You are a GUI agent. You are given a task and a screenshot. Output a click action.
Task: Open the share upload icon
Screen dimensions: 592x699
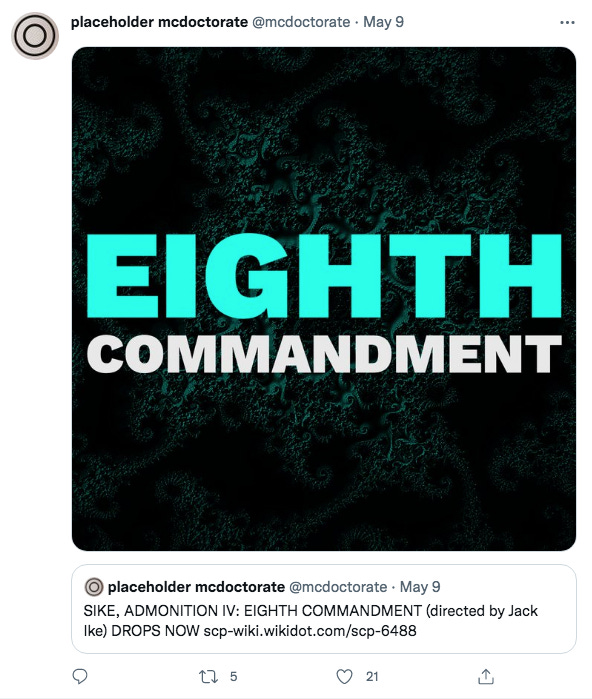pos(486,676)
